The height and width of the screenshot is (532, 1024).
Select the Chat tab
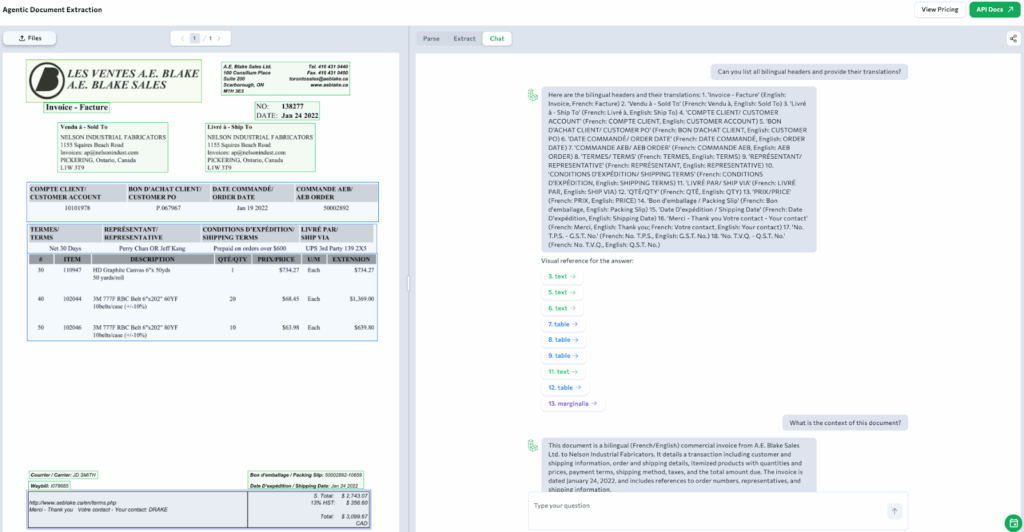496,38
